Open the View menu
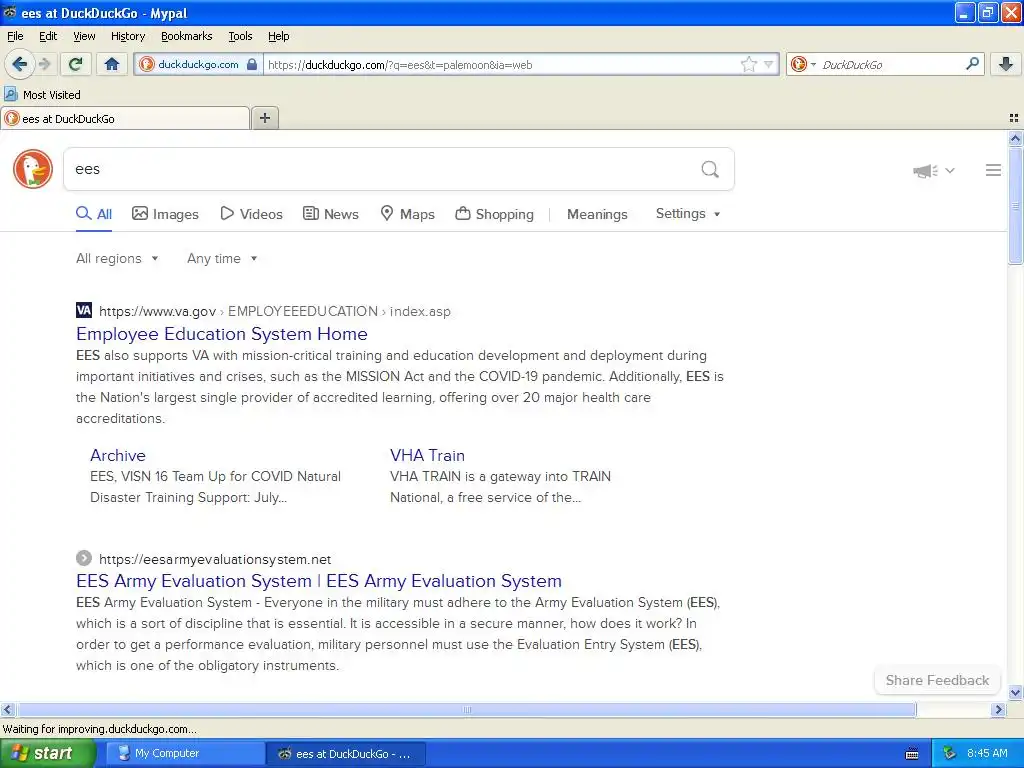The height and width of the screenshot is (768, 1024). point(84,36)
